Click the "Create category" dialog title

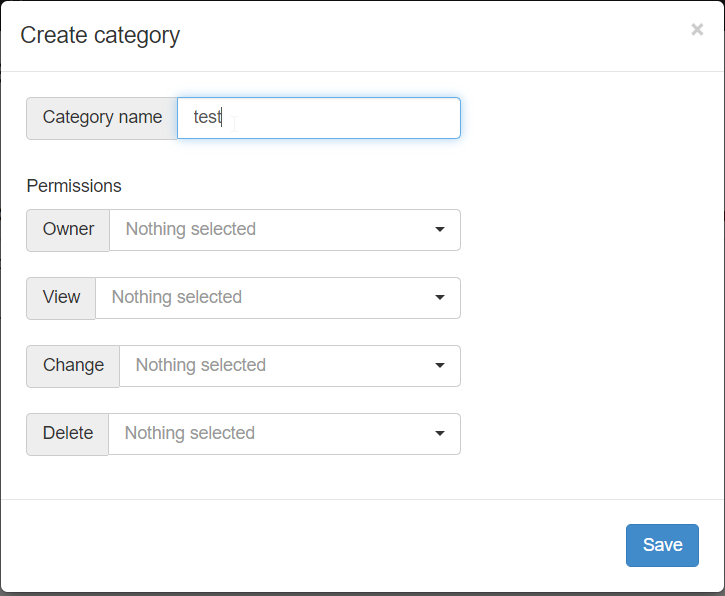click(100, 35)
